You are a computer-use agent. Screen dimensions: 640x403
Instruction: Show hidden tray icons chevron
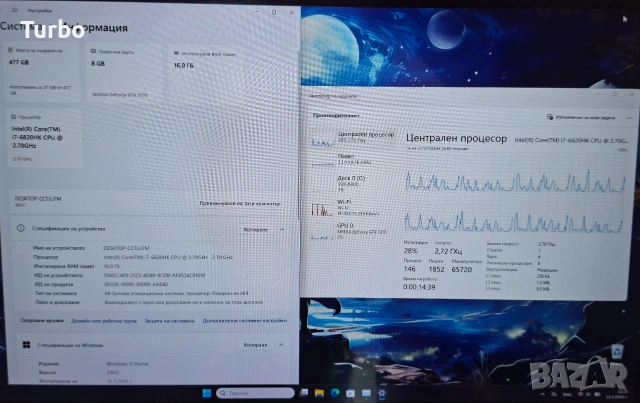click(543, 394)
